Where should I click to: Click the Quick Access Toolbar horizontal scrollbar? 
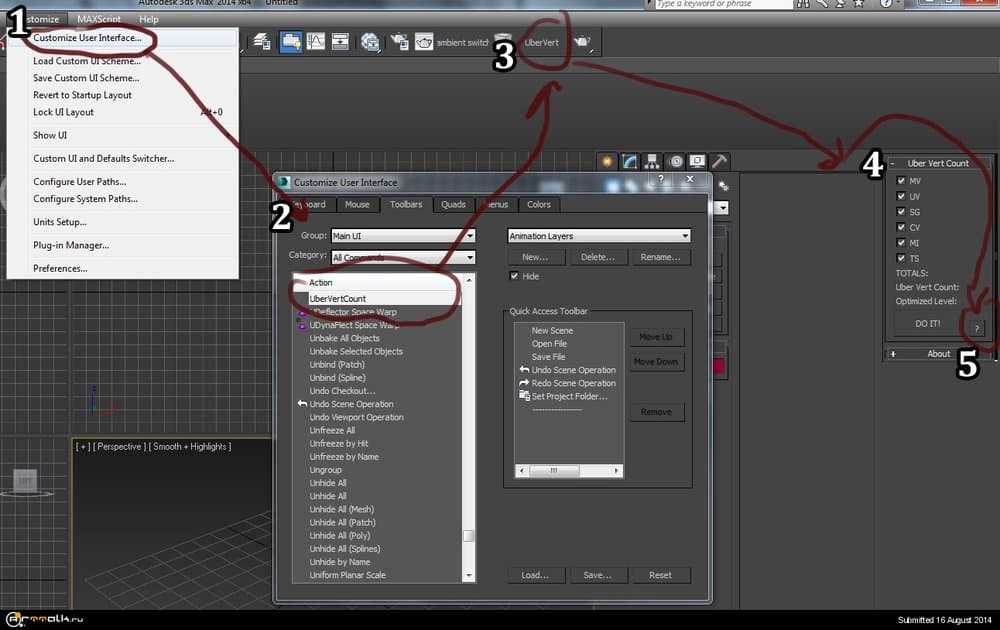tap(569, 470)
